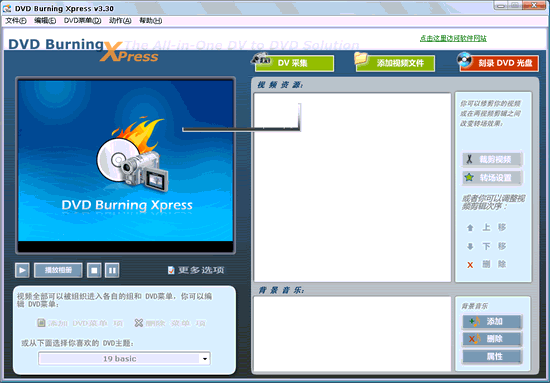Click the down arrow icon beside 下移
Viewport: 550px width, 383px height.
click(470, 247)
